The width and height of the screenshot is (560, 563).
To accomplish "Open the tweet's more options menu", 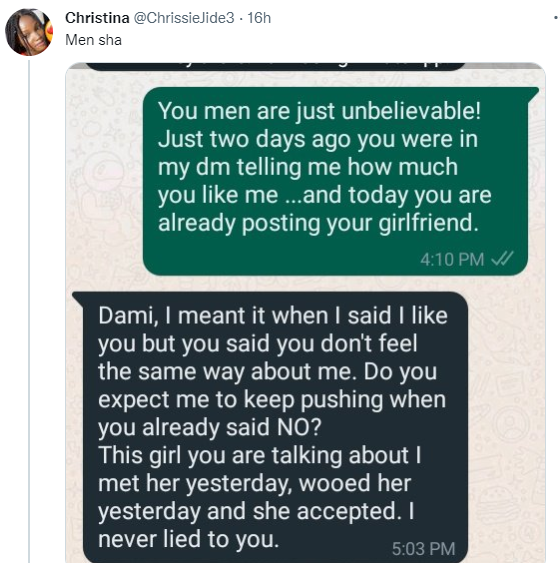I will tap(556, 18).
